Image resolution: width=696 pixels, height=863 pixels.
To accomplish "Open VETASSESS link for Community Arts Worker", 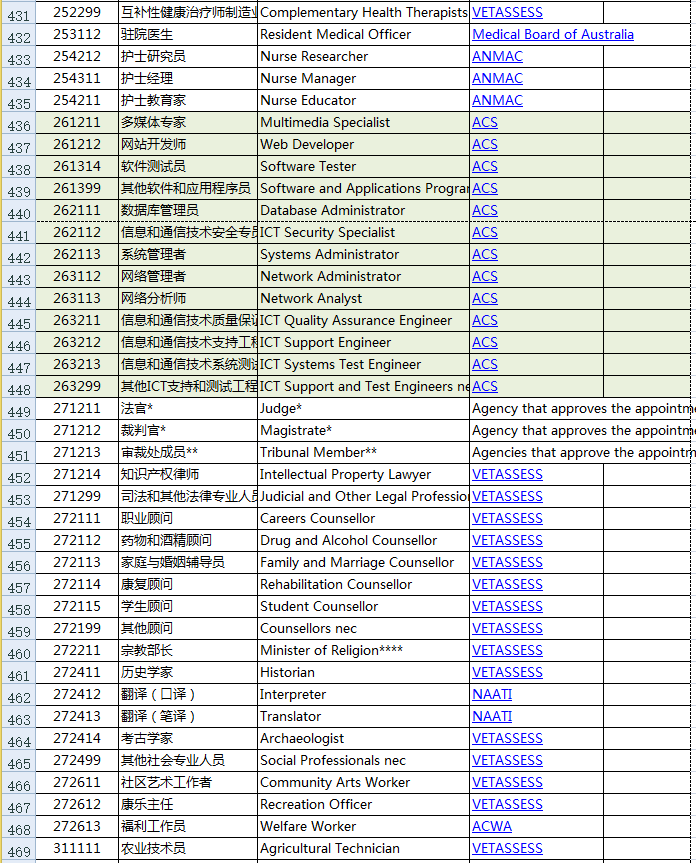I will [507, 783].
